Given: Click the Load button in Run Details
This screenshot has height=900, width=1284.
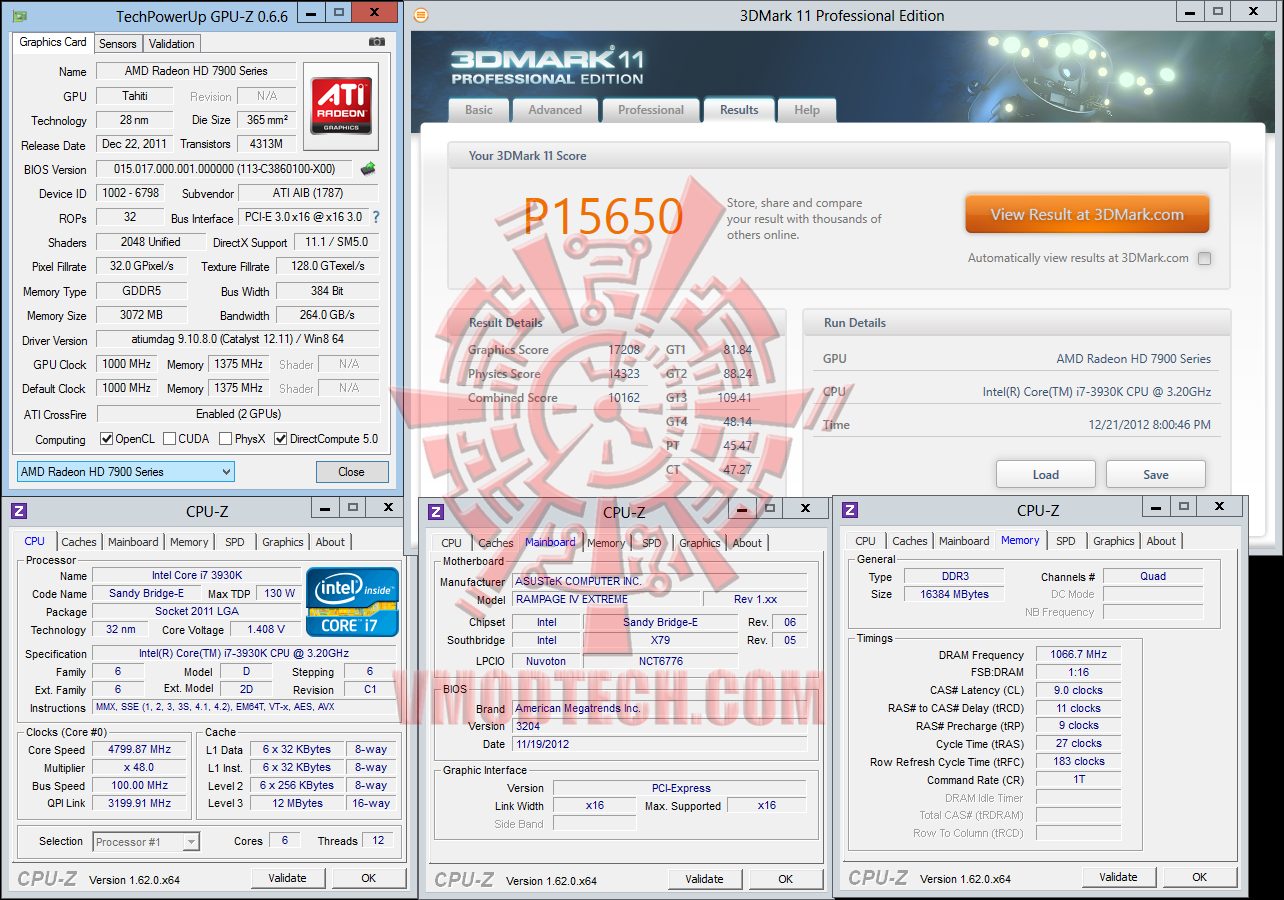Looking at the screenshot, I should pyautogui.click(x=1046, y=475).
